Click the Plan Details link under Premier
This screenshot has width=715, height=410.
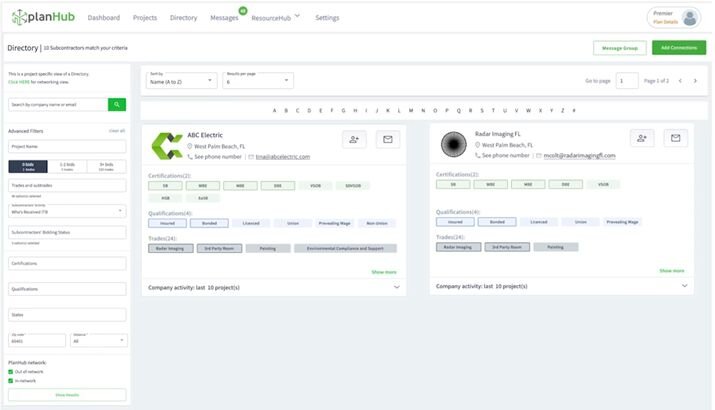click(665, 22)
